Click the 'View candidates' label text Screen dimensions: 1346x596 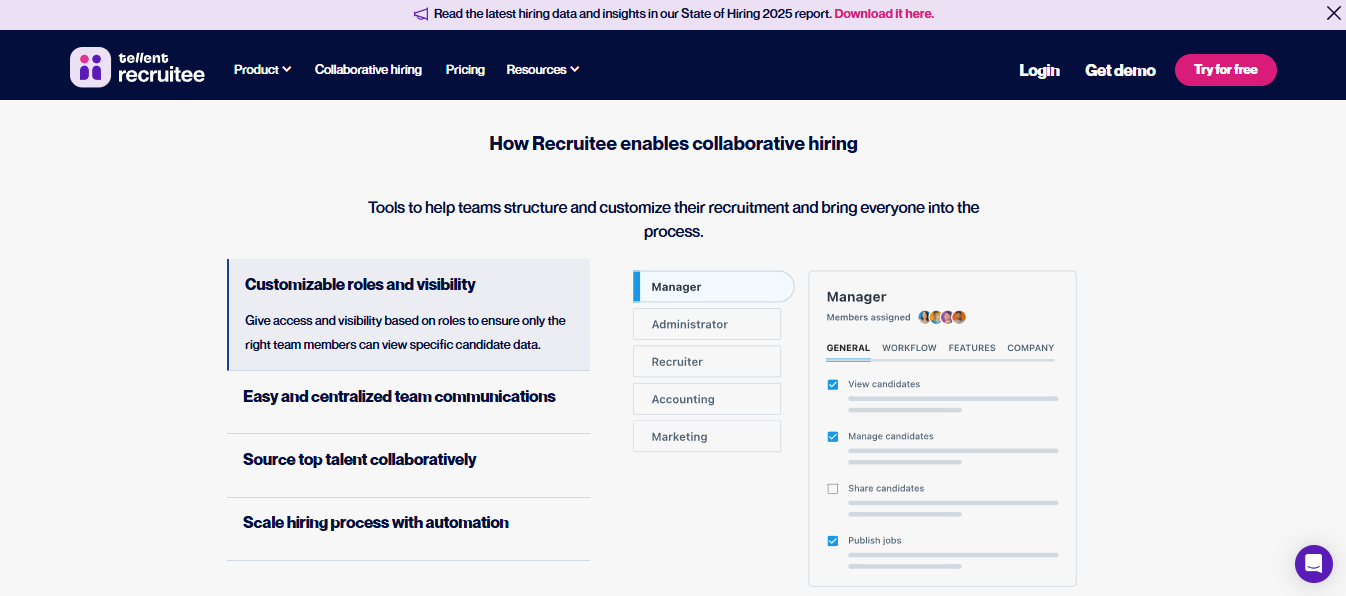(x=884, y=384)
